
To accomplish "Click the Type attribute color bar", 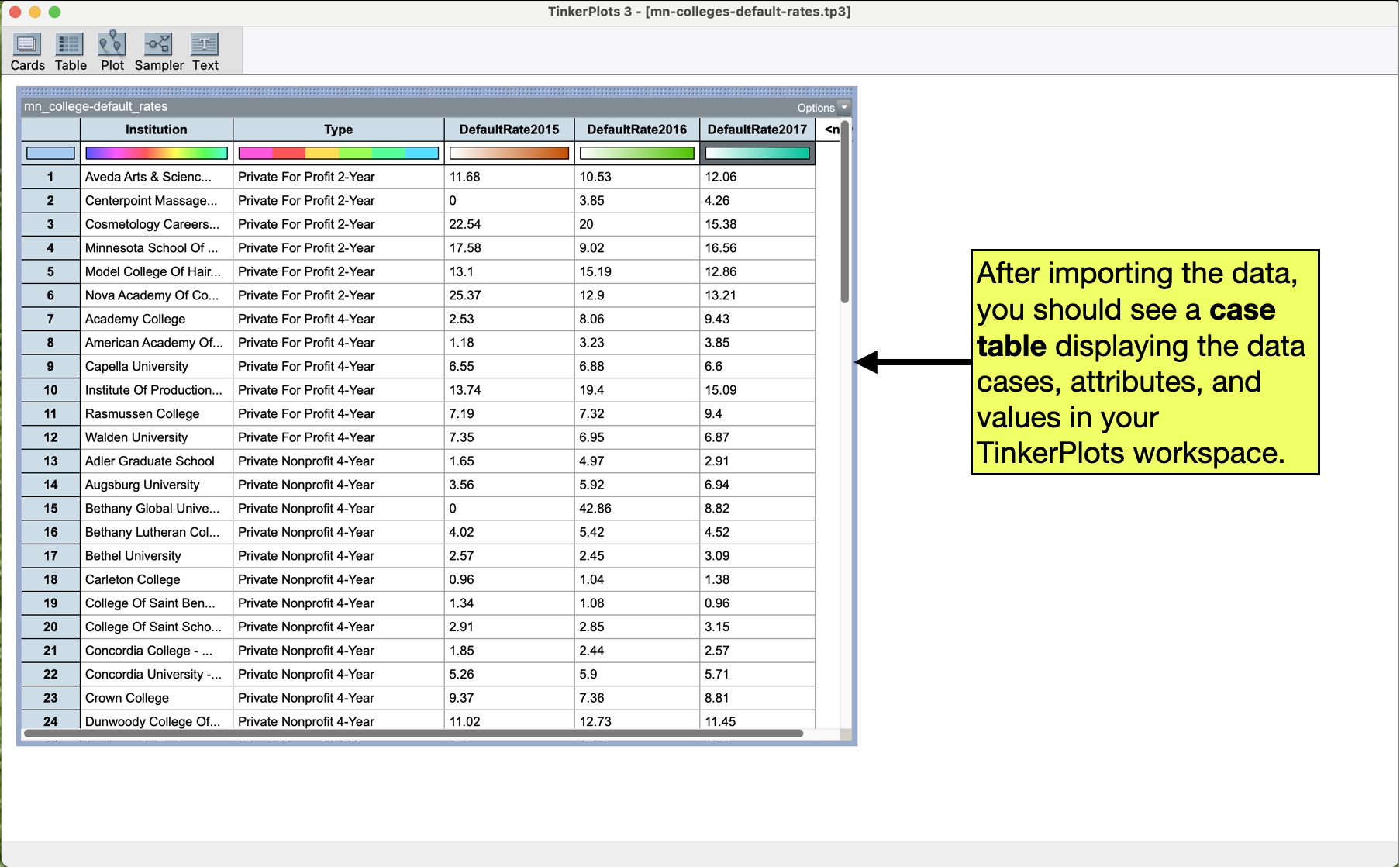I will coord(338,154).
